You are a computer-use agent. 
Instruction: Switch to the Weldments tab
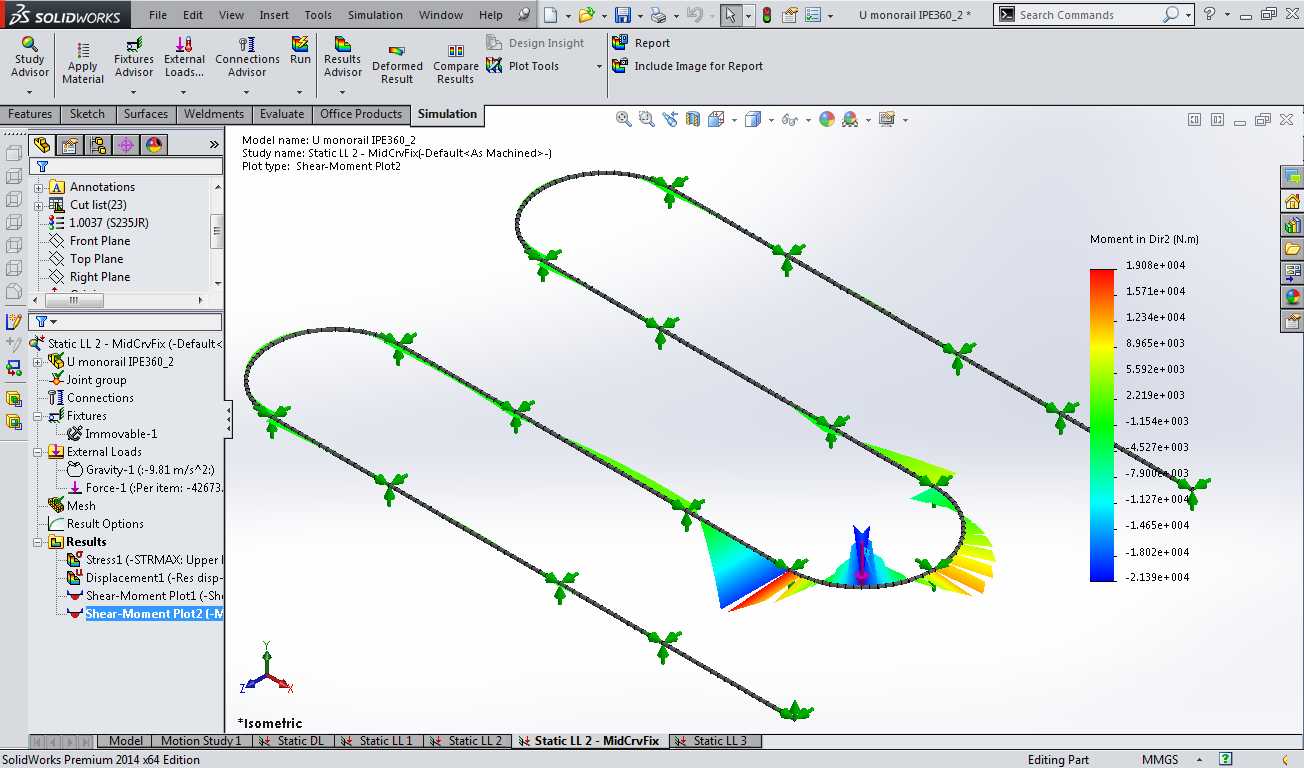click(x=214, y=114)
